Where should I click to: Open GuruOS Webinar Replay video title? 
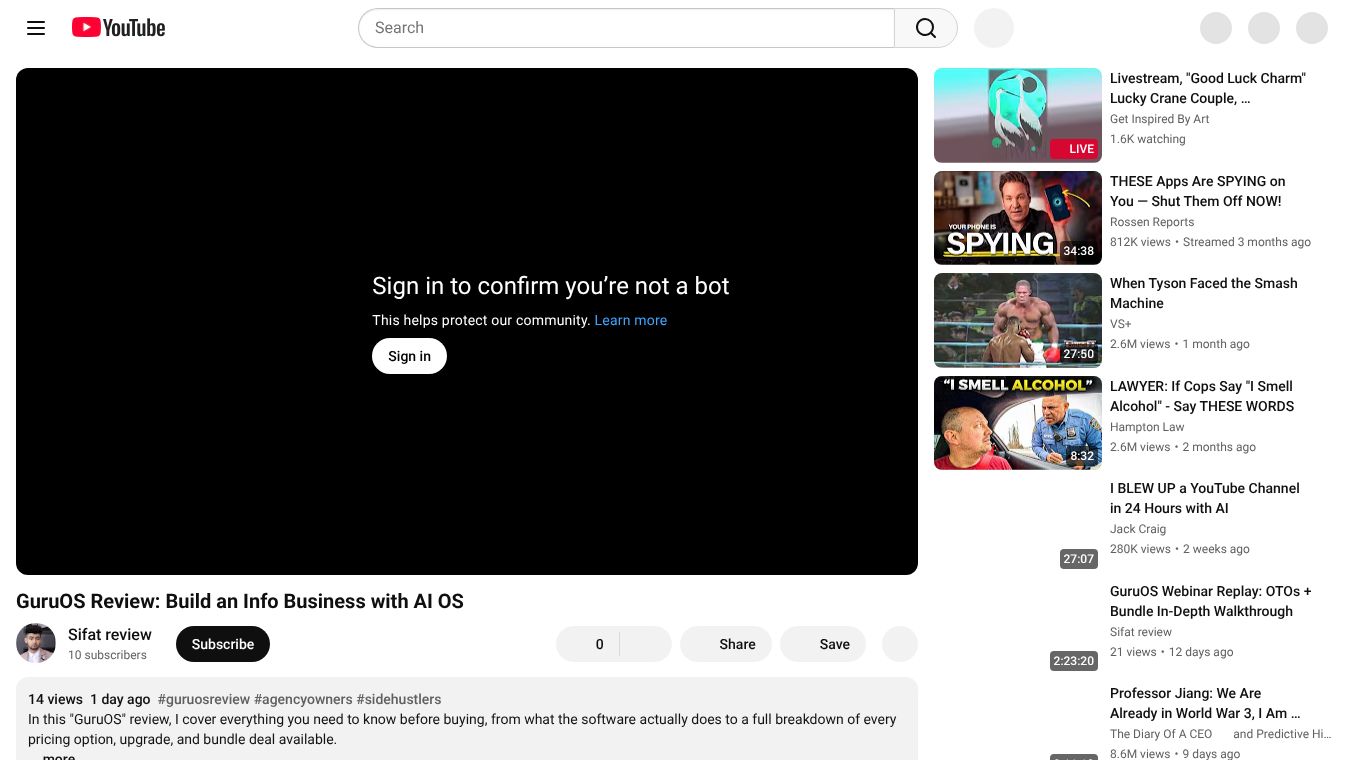point(1210,601)
